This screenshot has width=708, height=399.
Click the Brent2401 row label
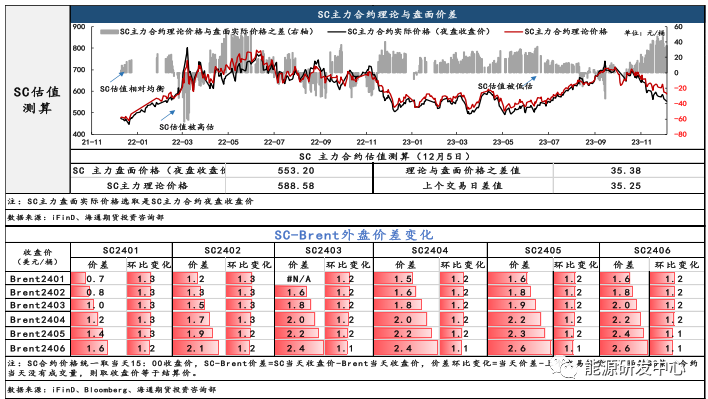tap(37, 279)
